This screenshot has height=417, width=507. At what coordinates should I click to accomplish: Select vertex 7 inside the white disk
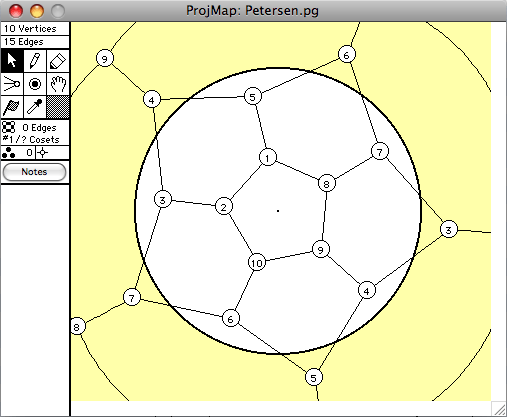(380, 152)
